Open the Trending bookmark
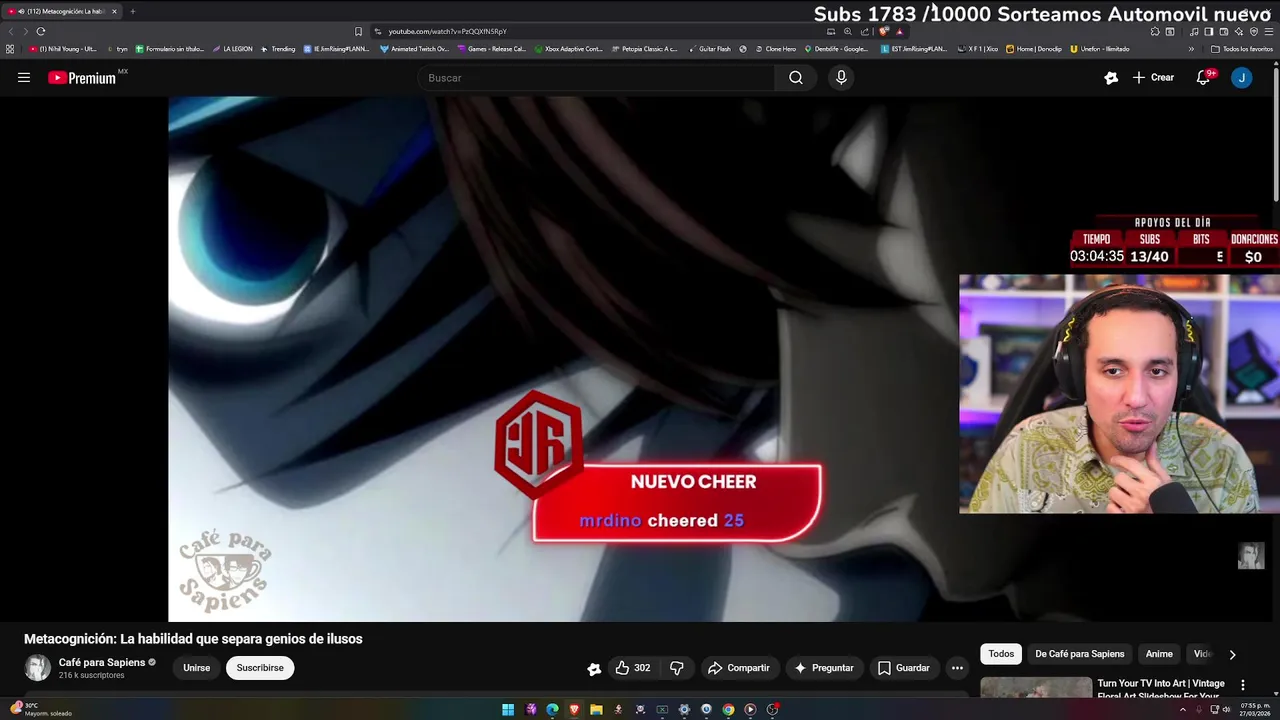Screen dimensions: 1280x720 click(277, 48)
